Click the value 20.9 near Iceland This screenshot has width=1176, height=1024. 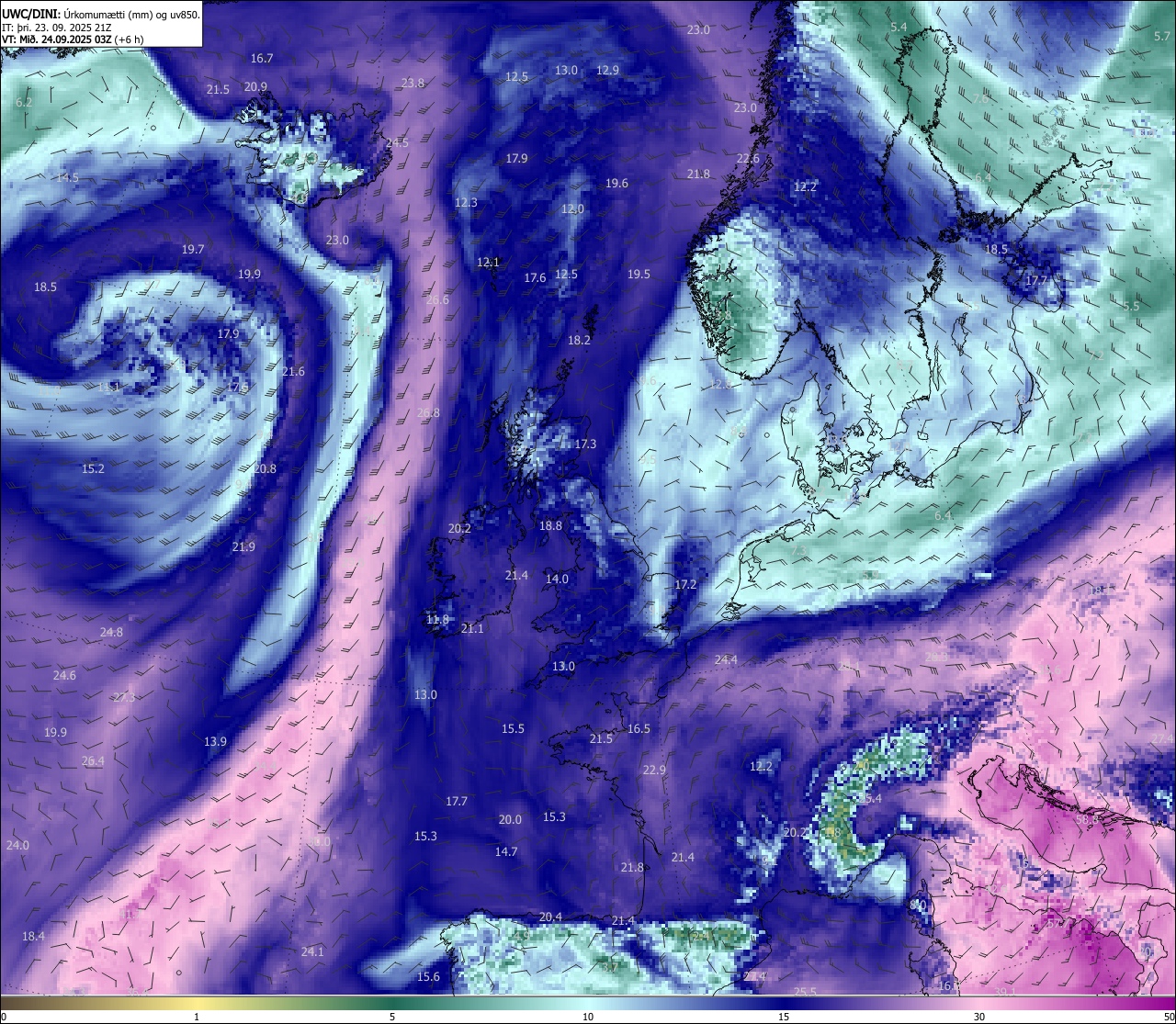point(255,87)
